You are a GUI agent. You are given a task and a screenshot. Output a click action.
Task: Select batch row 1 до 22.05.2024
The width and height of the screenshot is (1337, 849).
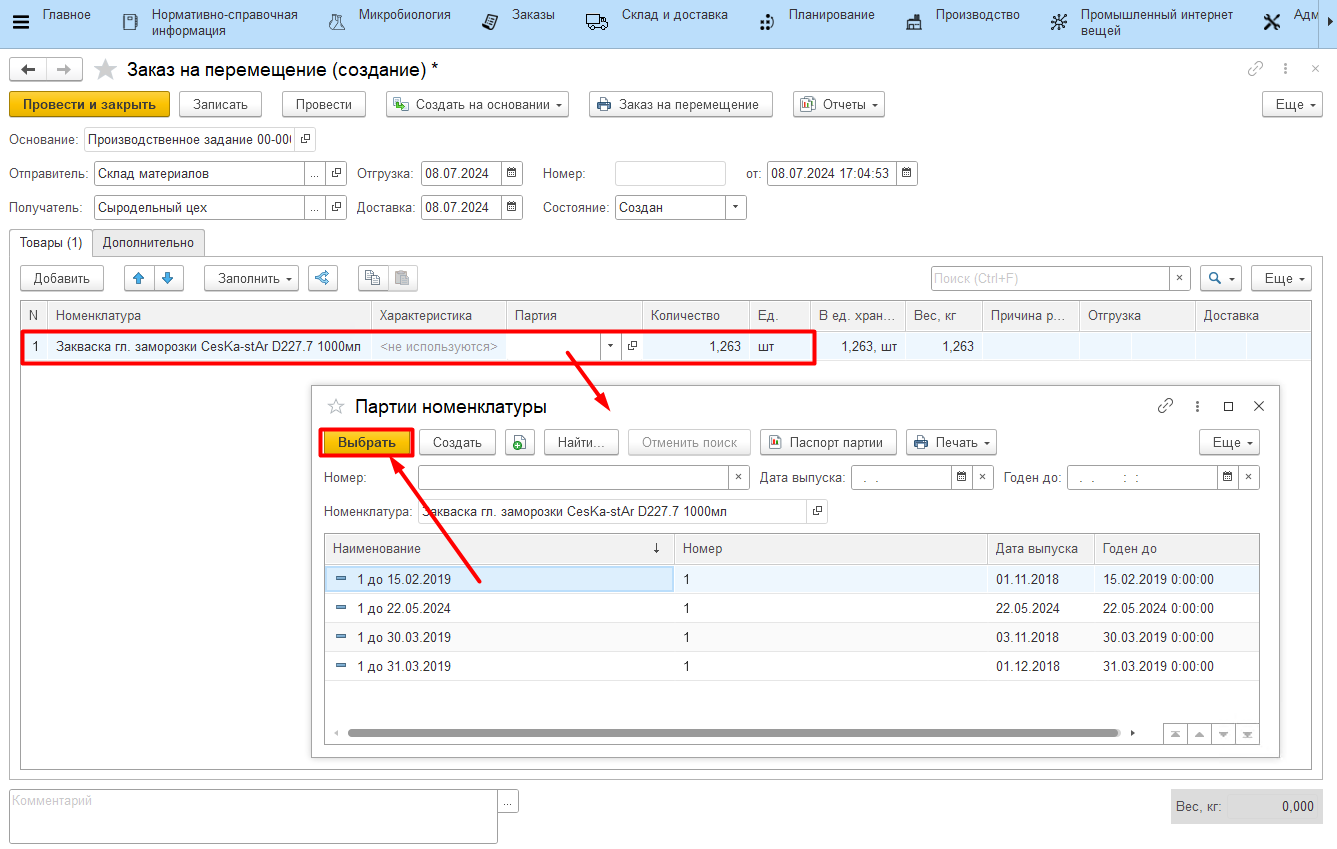pos(404,608)
